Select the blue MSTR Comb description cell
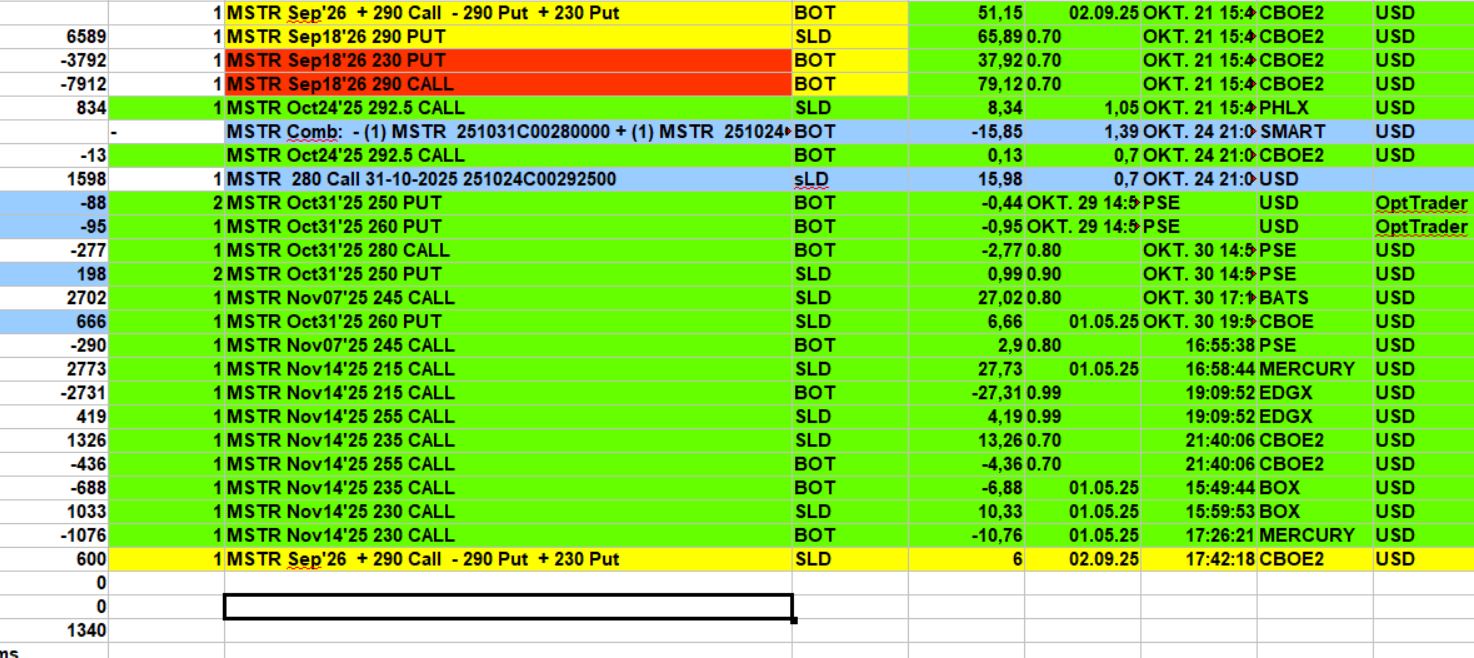1474x658 pixels. pyautogui.click(x=508, y=132)
